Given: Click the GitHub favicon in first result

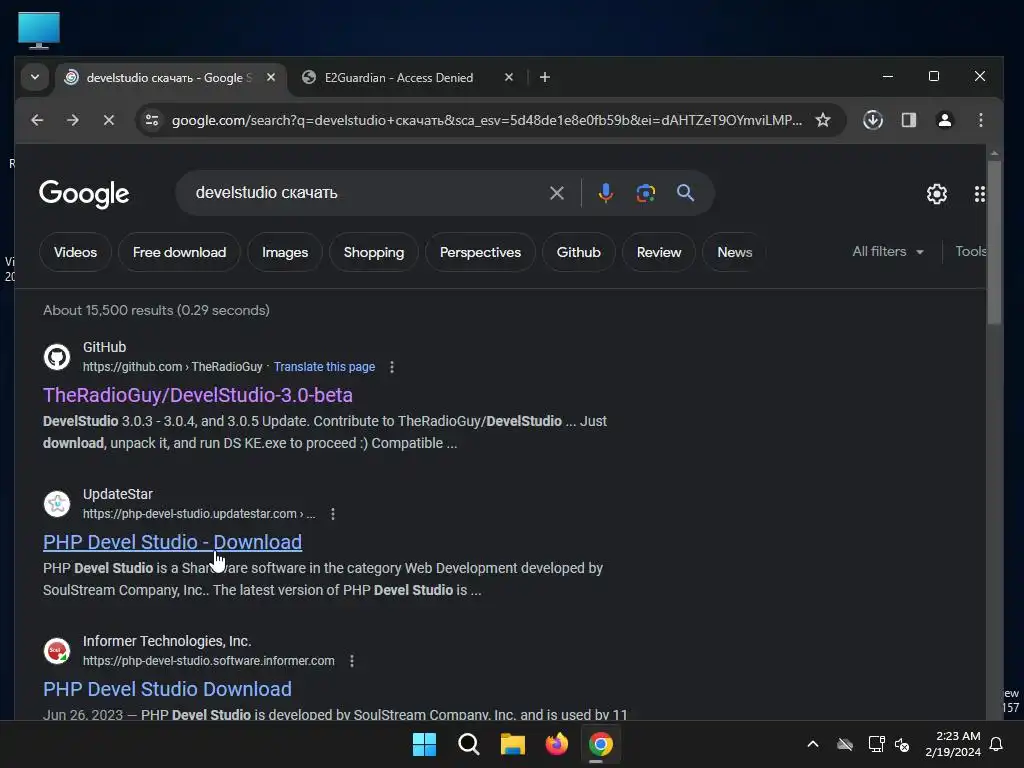Looking at the screenshot, I should (x=57, y=357).
